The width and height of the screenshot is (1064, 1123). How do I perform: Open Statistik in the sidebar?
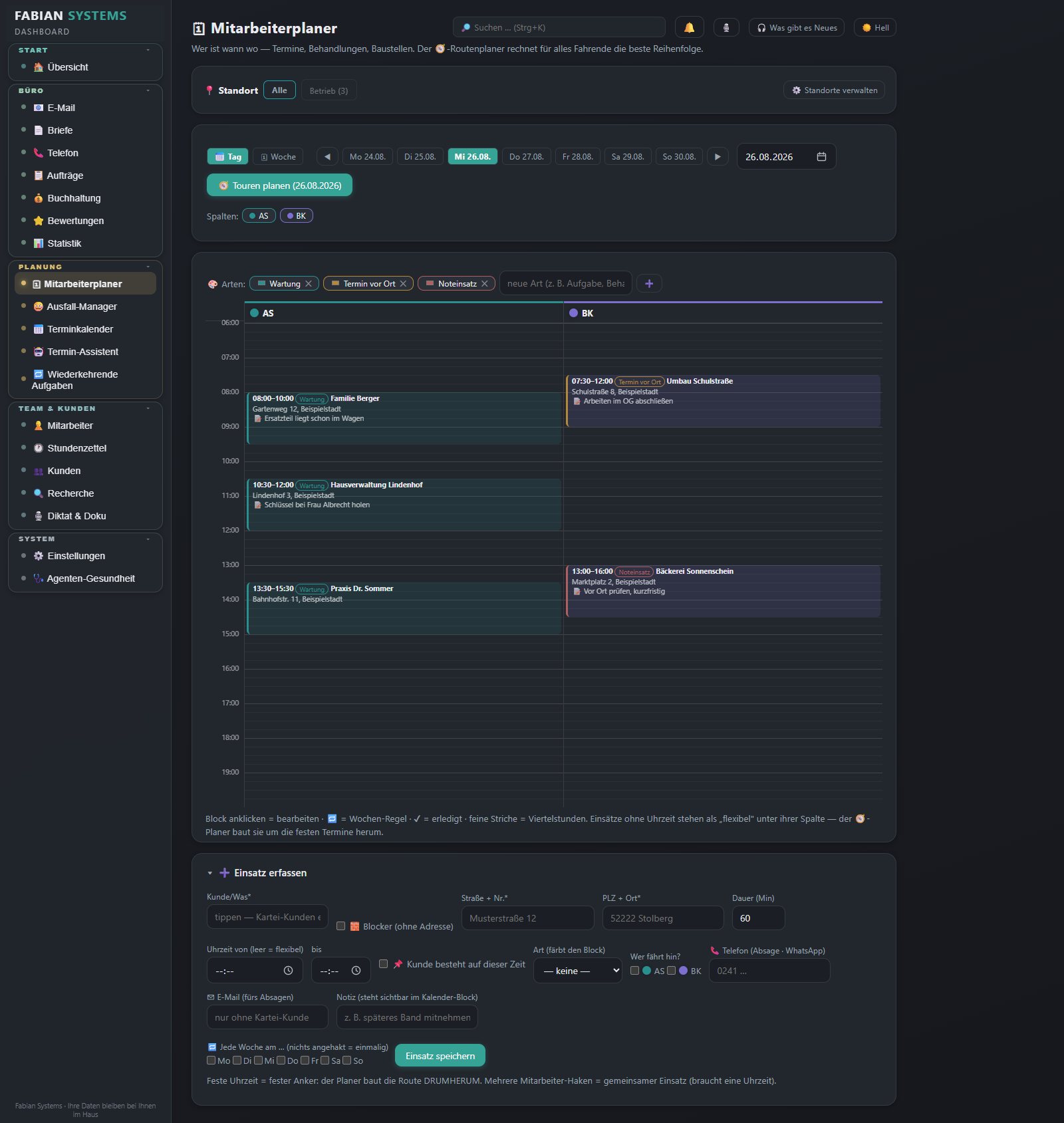coord(85,243)
